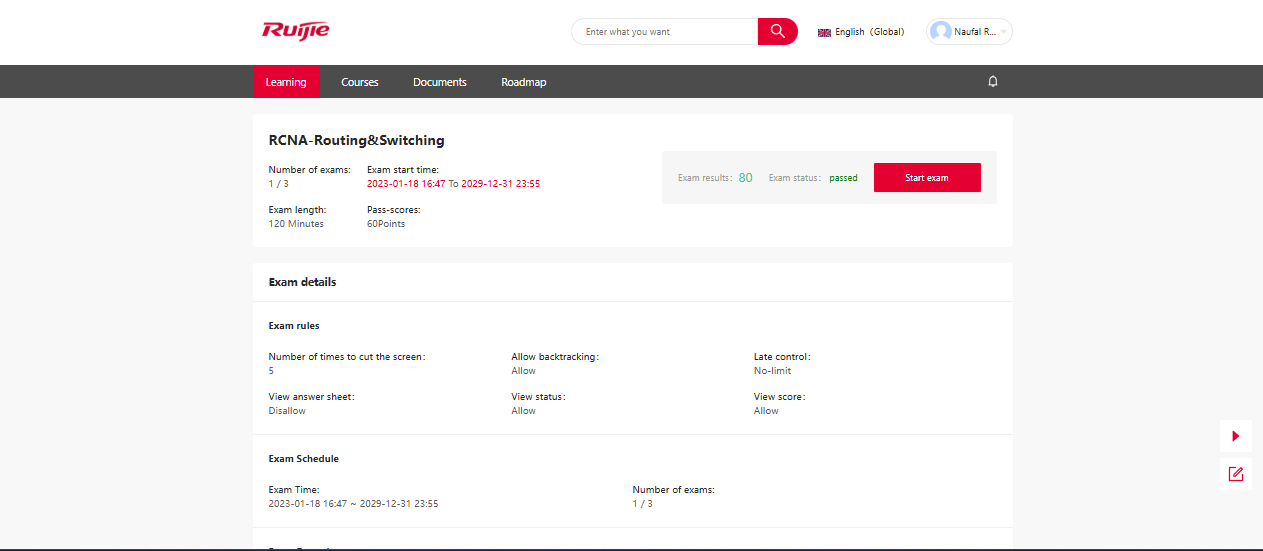The image size is (1263, 551).
Task: Go to the Courses tab
Action: tap(360, 82)
